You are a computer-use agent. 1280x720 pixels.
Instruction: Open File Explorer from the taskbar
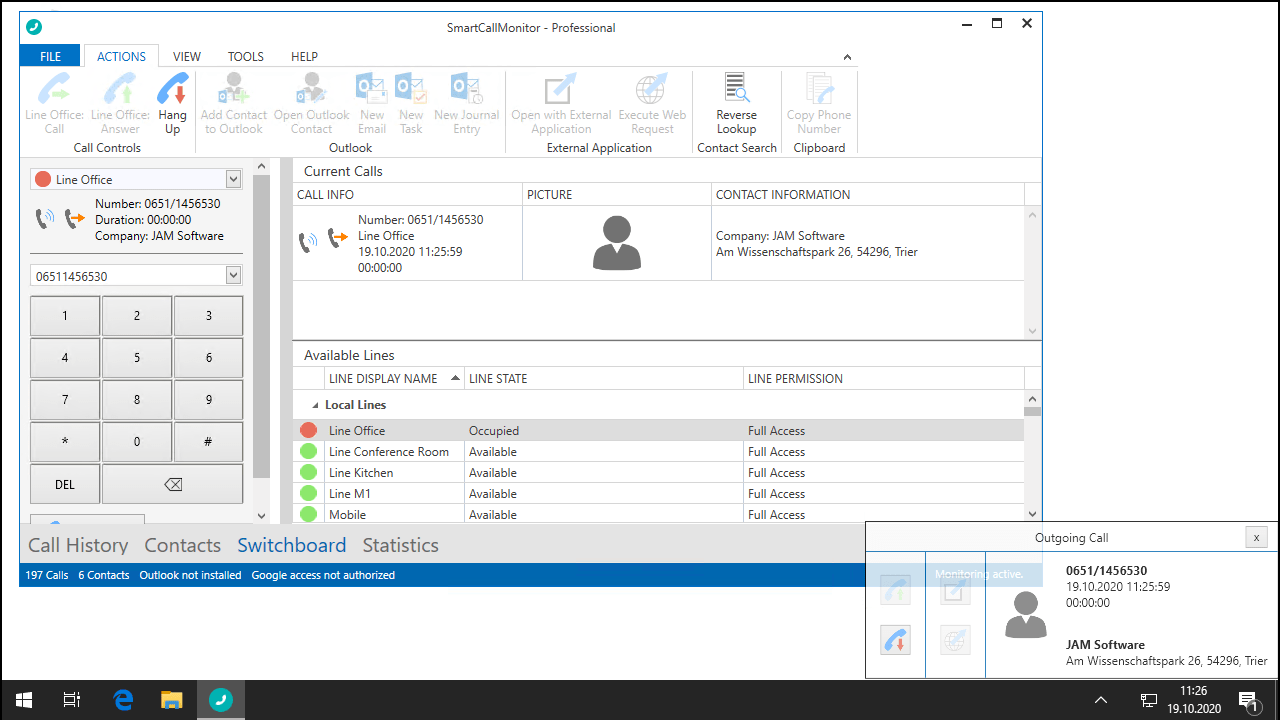coord(172,700)
